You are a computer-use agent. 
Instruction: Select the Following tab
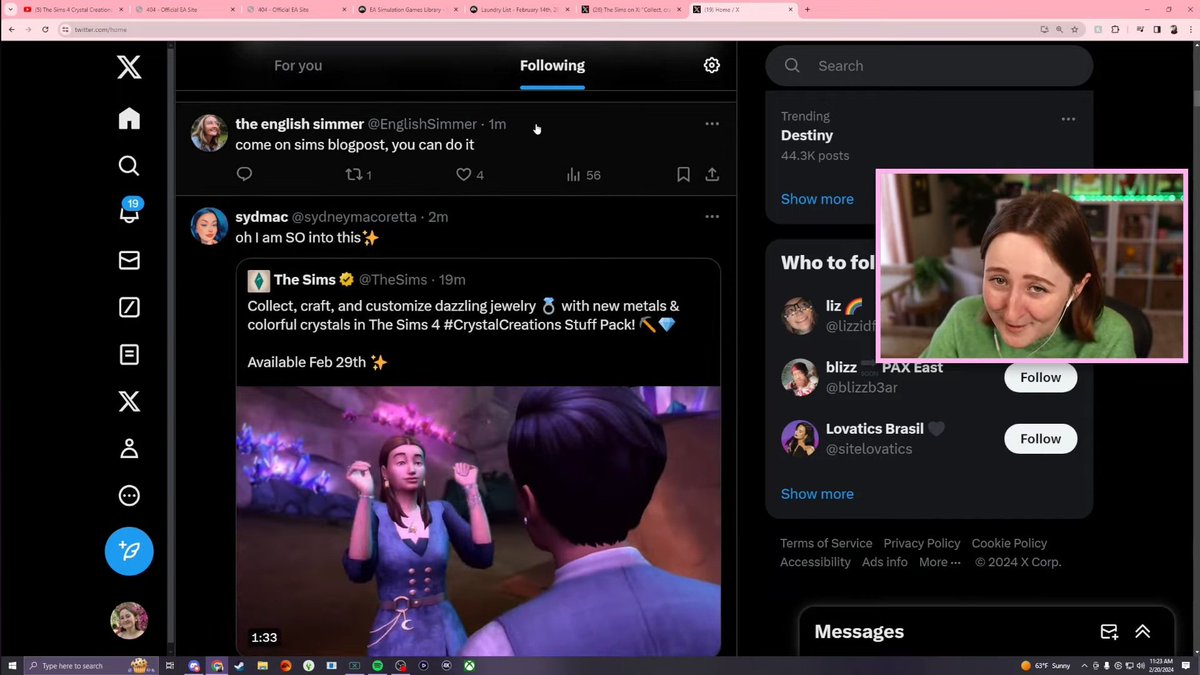pyautogui.click(x=552, y=65)
